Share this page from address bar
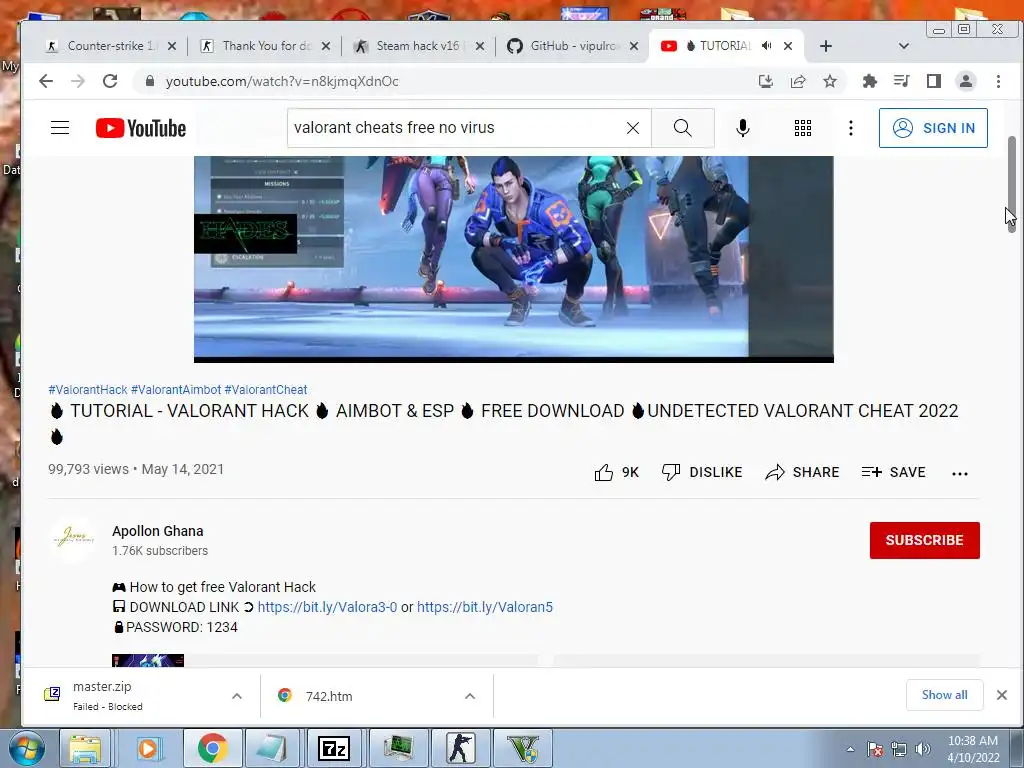This screenshot has width=1024, height=768. 798,81
